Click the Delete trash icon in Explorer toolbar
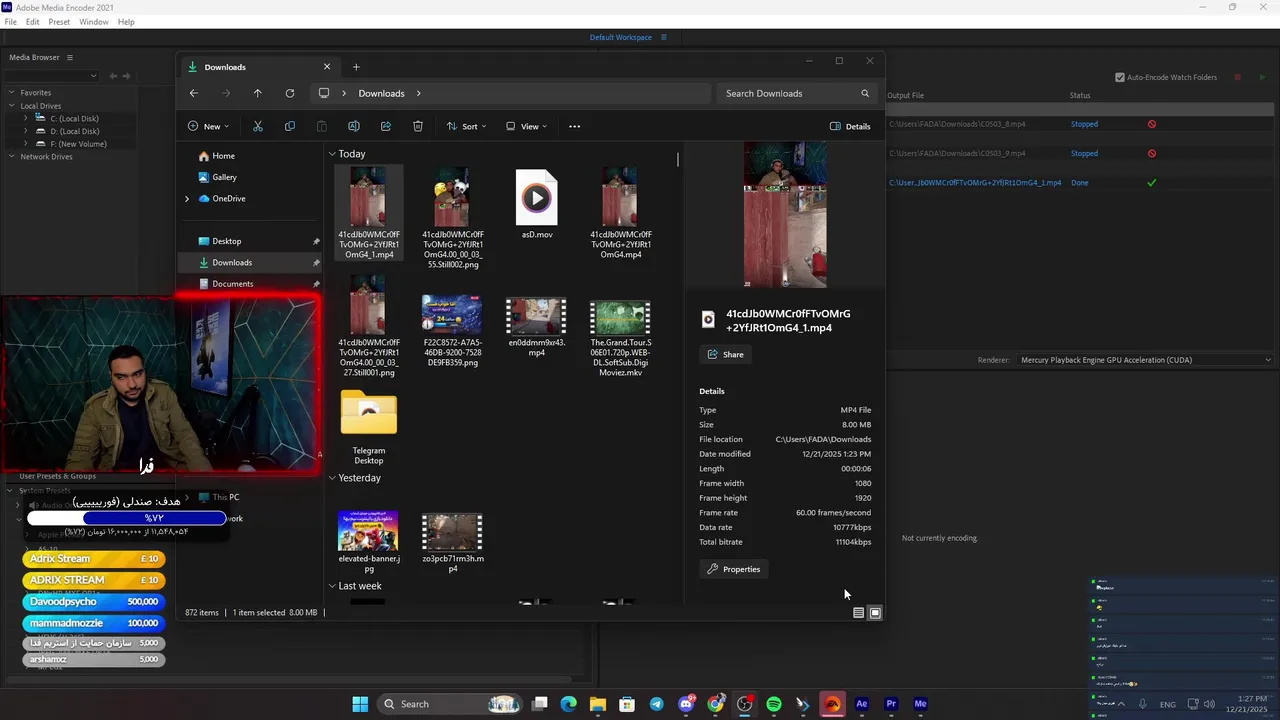Viewport: 1280px width, 720px height. coord(418,126)
